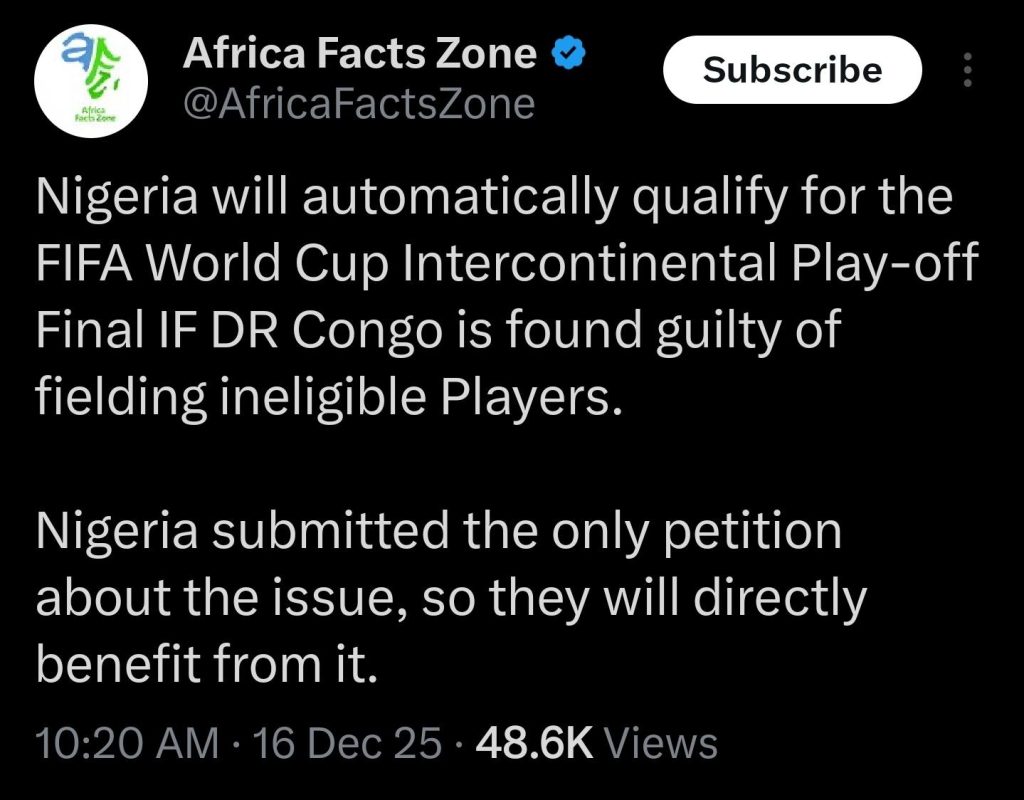This screenshot has height=800, width=1024.
Task: Click the blue verified checkmark badge
Action: click(x=570, y=56)
